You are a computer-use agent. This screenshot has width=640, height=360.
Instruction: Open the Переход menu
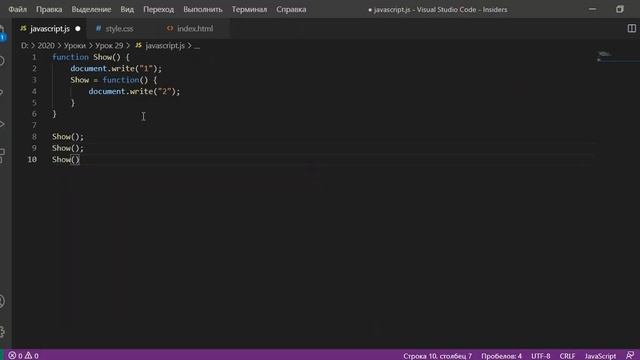[x=158, y=9]
